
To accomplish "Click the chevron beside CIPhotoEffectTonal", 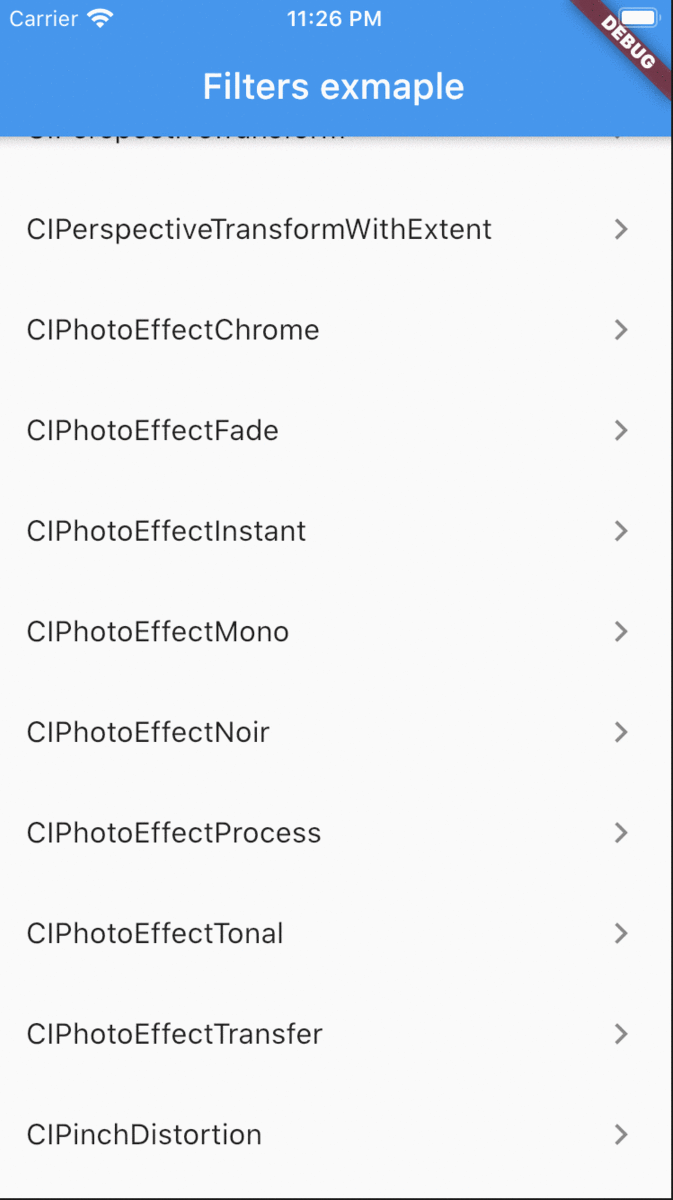I will pyautogui.click(x=621, y=933).
